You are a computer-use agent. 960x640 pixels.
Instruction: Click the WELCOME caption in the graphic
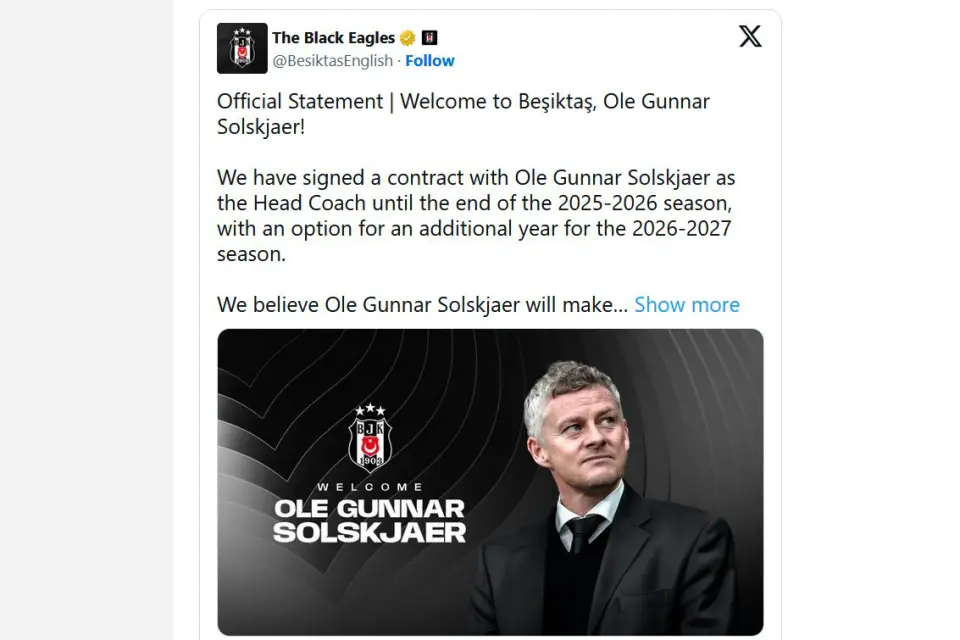[370, 487]
